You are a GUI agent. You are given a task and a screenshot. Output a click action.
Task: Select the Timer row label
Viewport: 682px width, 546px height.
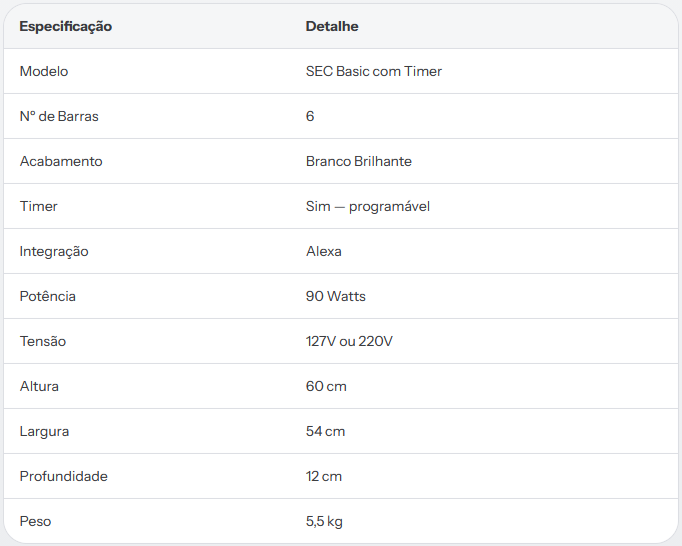tap(39, 206)
